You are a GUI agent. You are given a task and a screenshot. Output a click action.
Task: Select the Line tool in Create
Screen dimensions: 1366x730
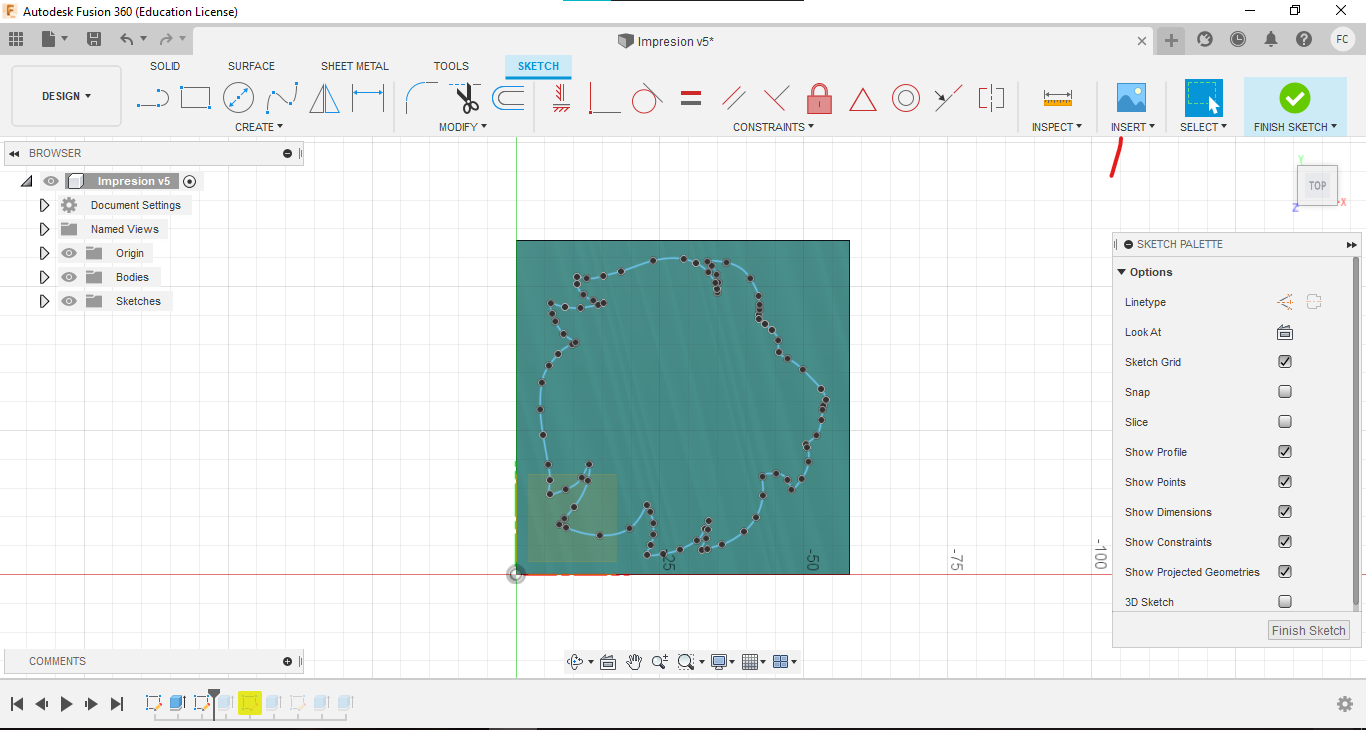click(153, 98)
